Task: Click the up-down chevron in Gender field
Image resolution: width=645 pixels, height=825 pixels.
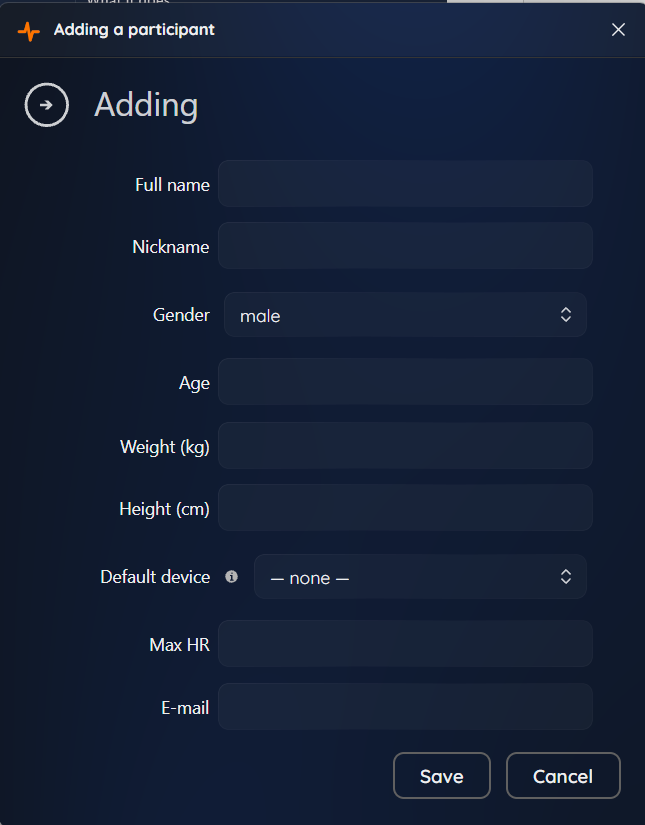Action: tap(566, 315)
